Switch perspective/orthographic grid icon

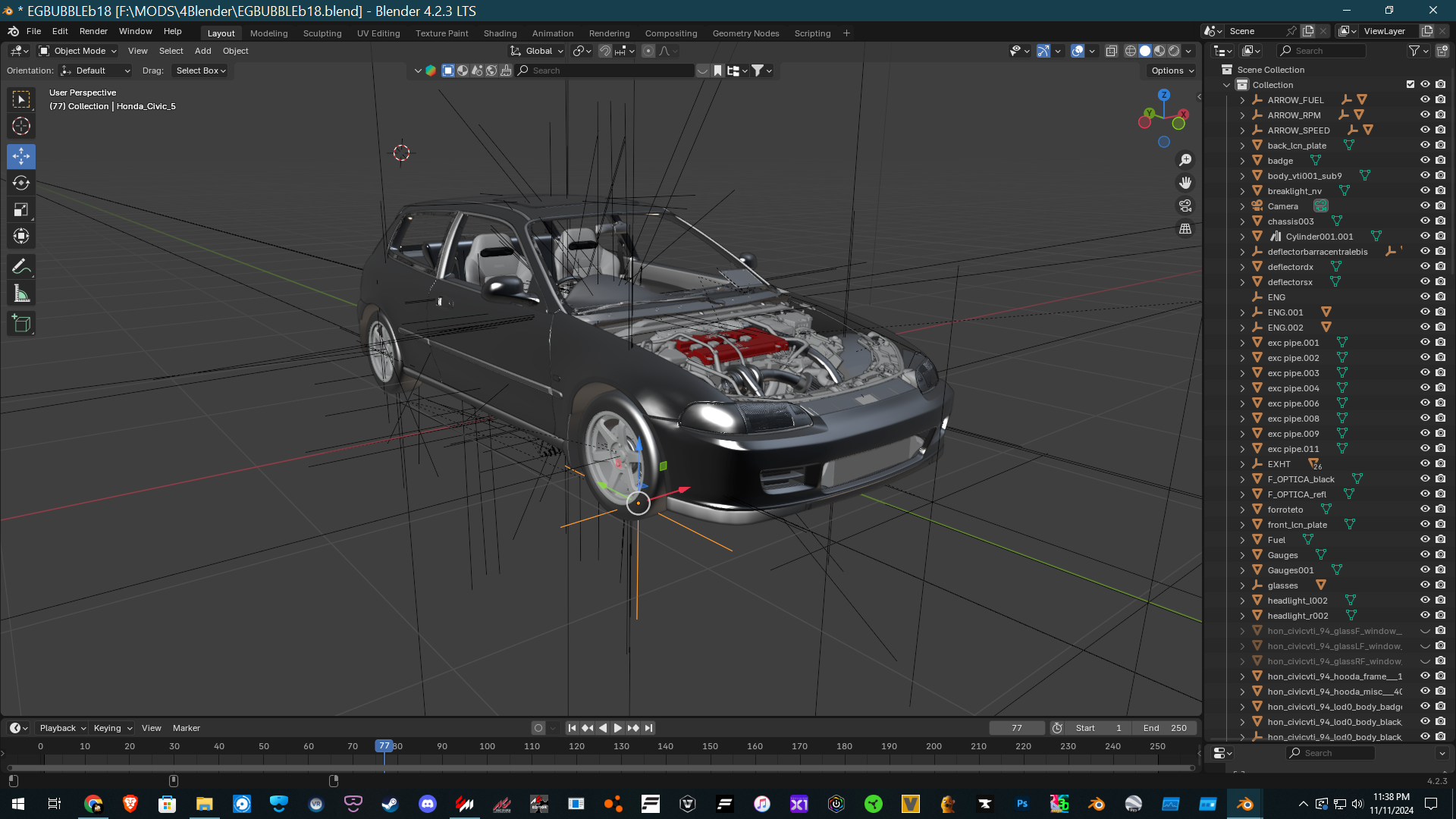click(x=1185, y=228)
